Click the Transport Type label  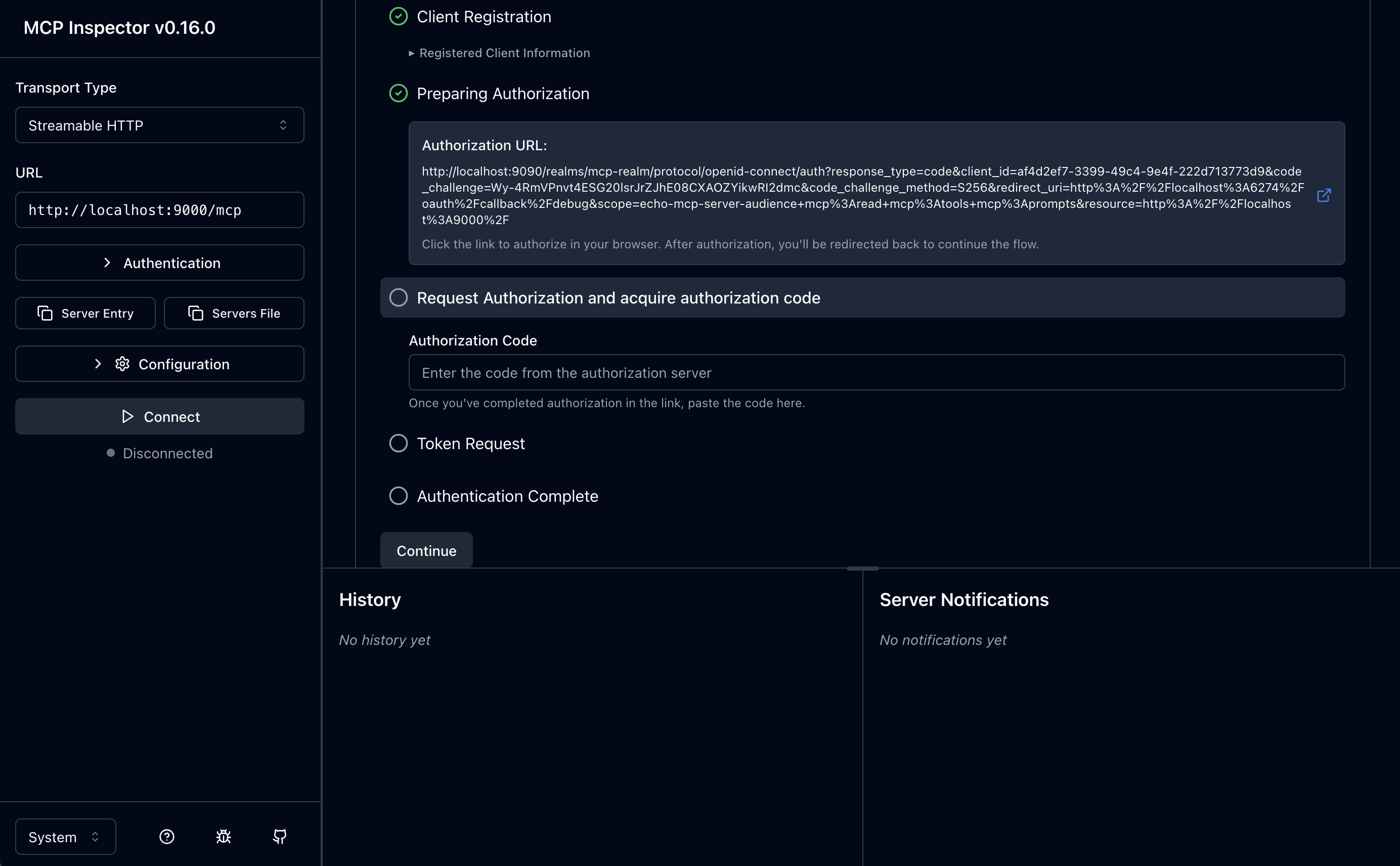(x=66, y=87)
